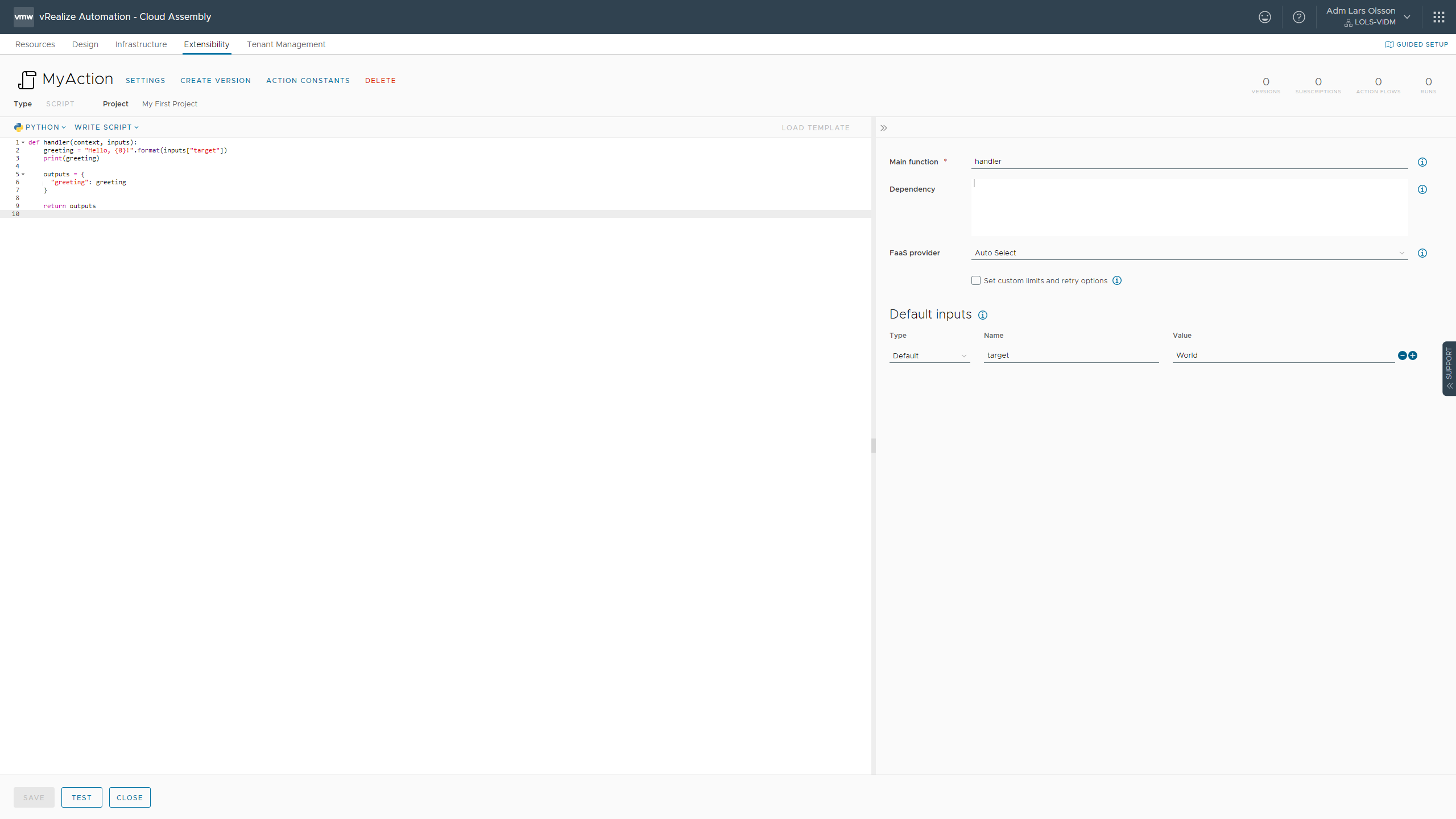Open Action Constants
The height and width of the screenshot is (819, 1456).
pos(308,81)
